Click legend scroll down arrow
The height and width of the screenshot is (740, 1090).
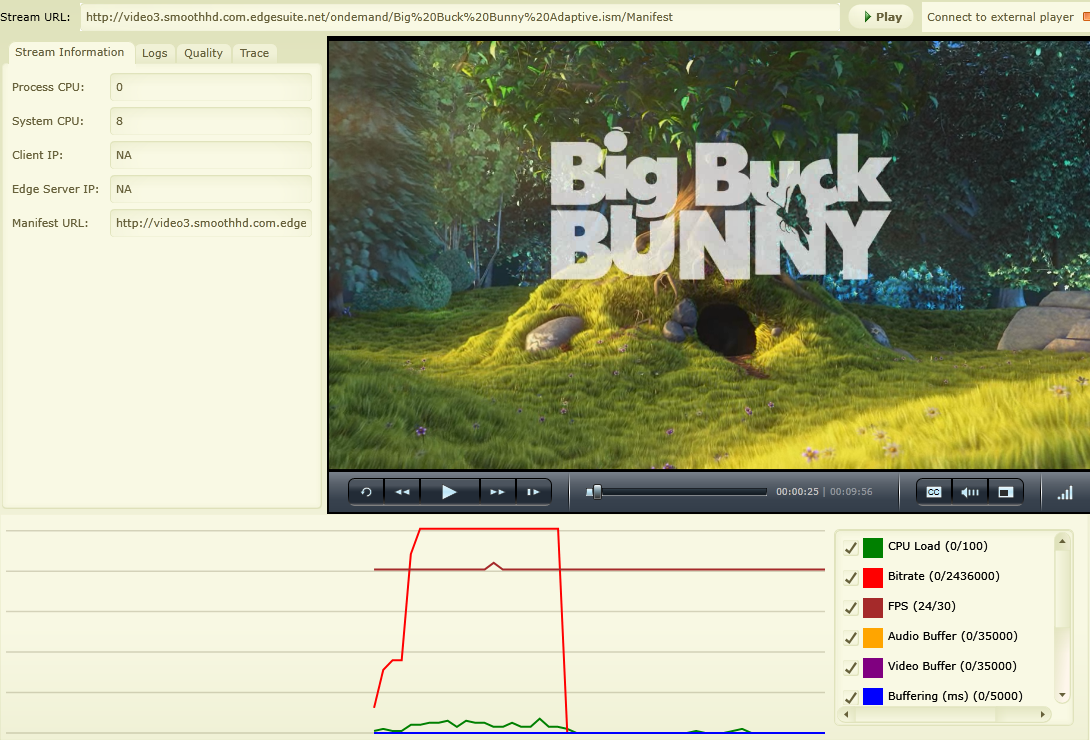1061,696
